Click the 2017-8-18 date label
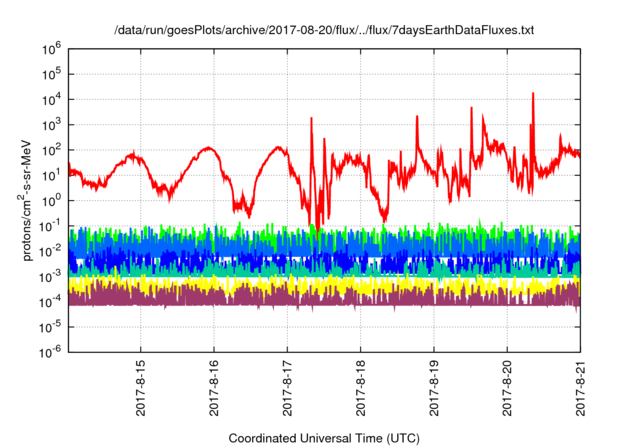This screenshot has height=448, width=640. (360, 388)
